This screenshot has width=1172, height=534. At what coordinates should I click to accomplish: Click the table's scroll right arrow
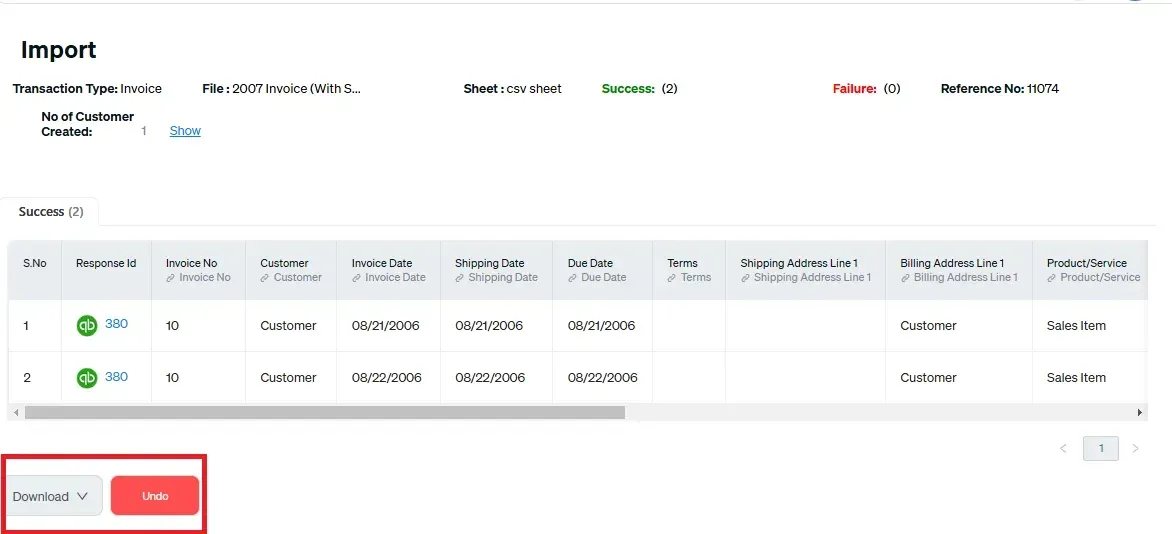(x=1139, y=412)
